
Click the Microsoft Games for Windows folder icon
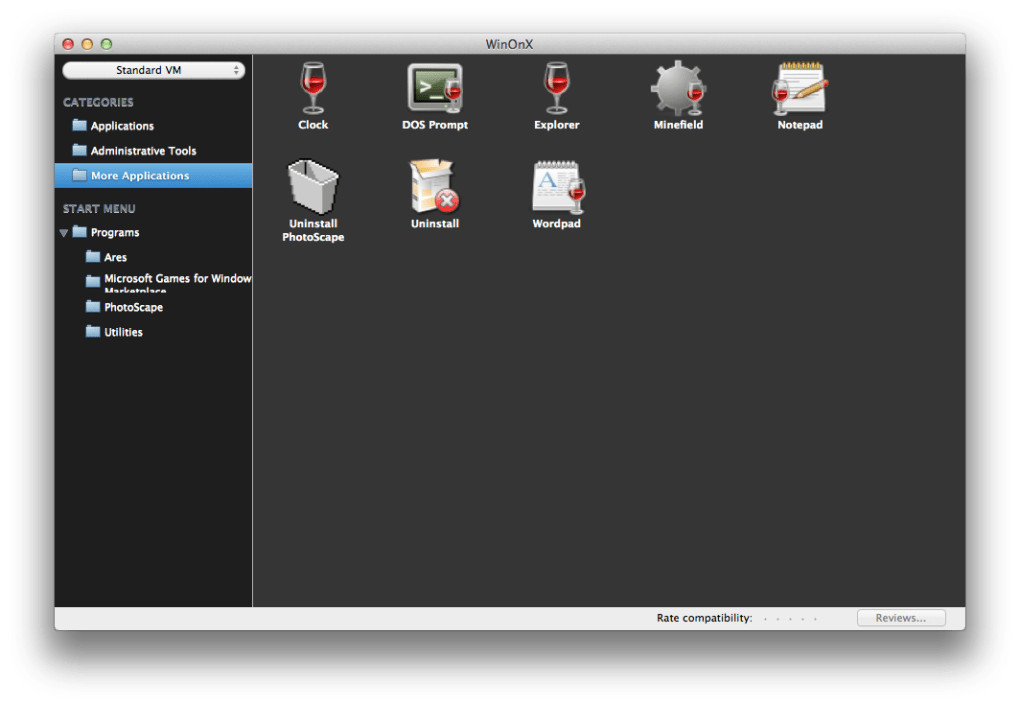[93, 281]
